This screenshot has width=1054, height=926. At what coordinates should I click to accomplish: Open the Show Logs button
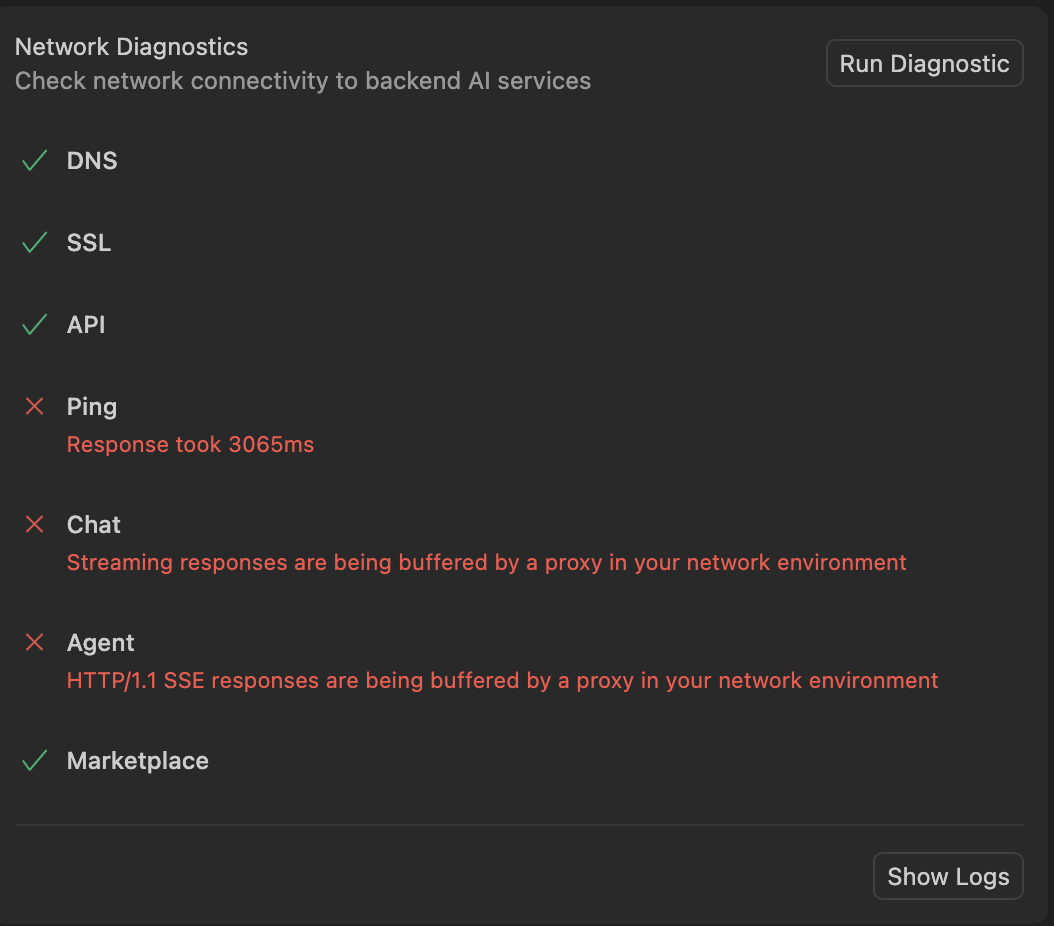[x=948, y=876]
